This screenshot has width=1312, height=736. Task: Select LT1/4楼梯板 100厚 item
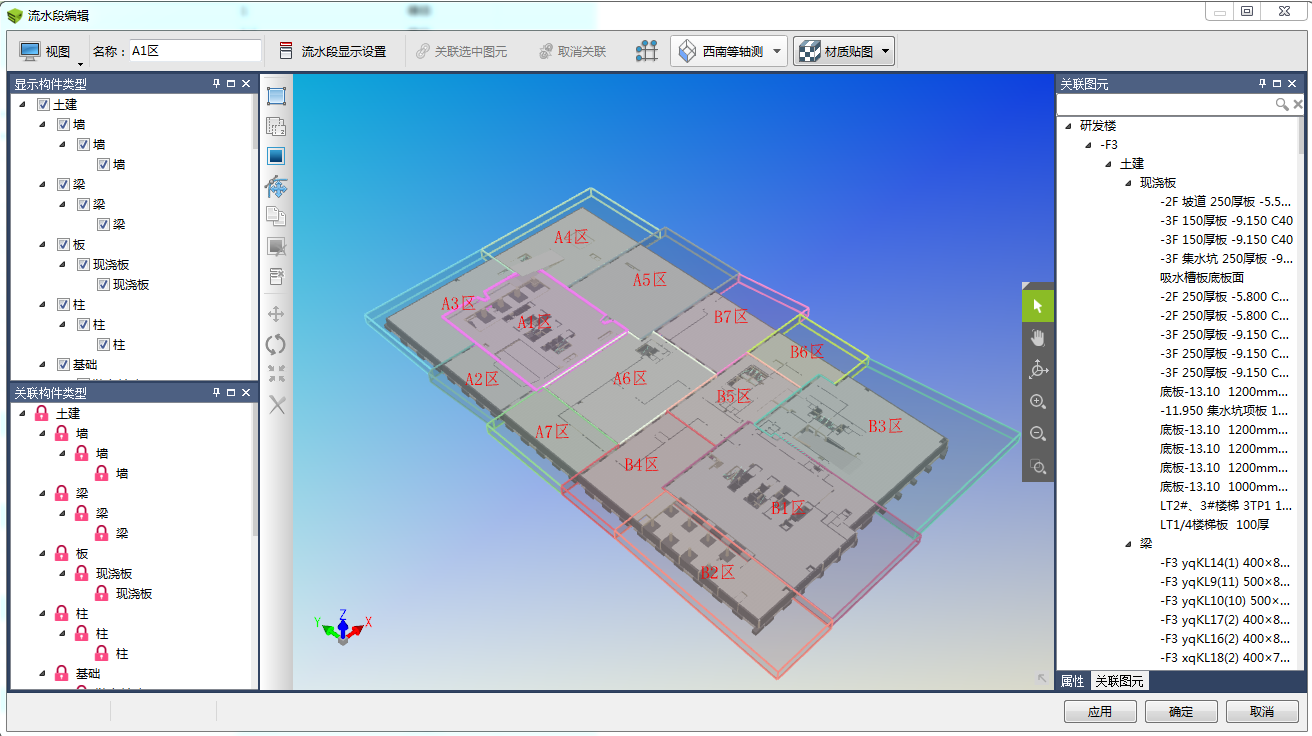1215,525
